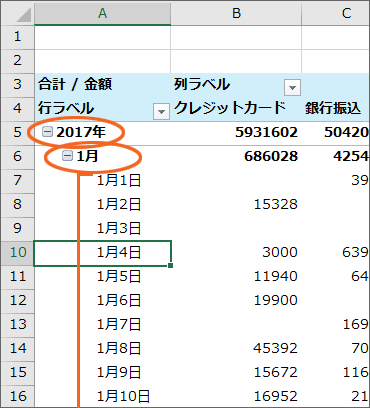Select column B header

pos(236,14)
